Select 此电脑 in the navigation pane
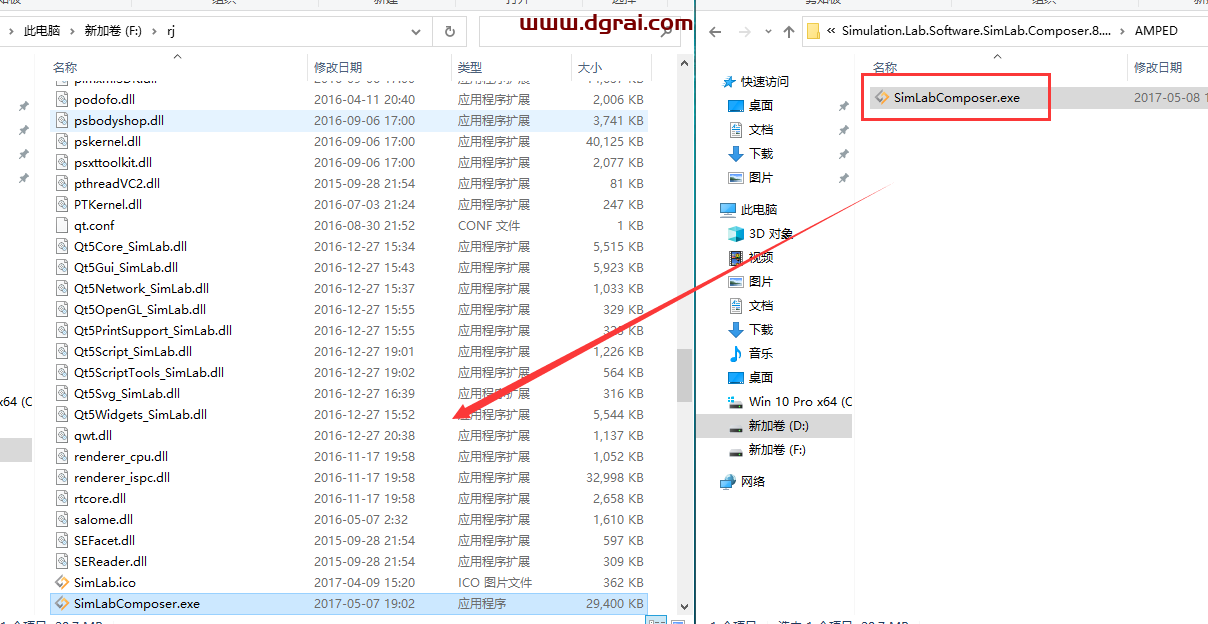 [759, 209]
